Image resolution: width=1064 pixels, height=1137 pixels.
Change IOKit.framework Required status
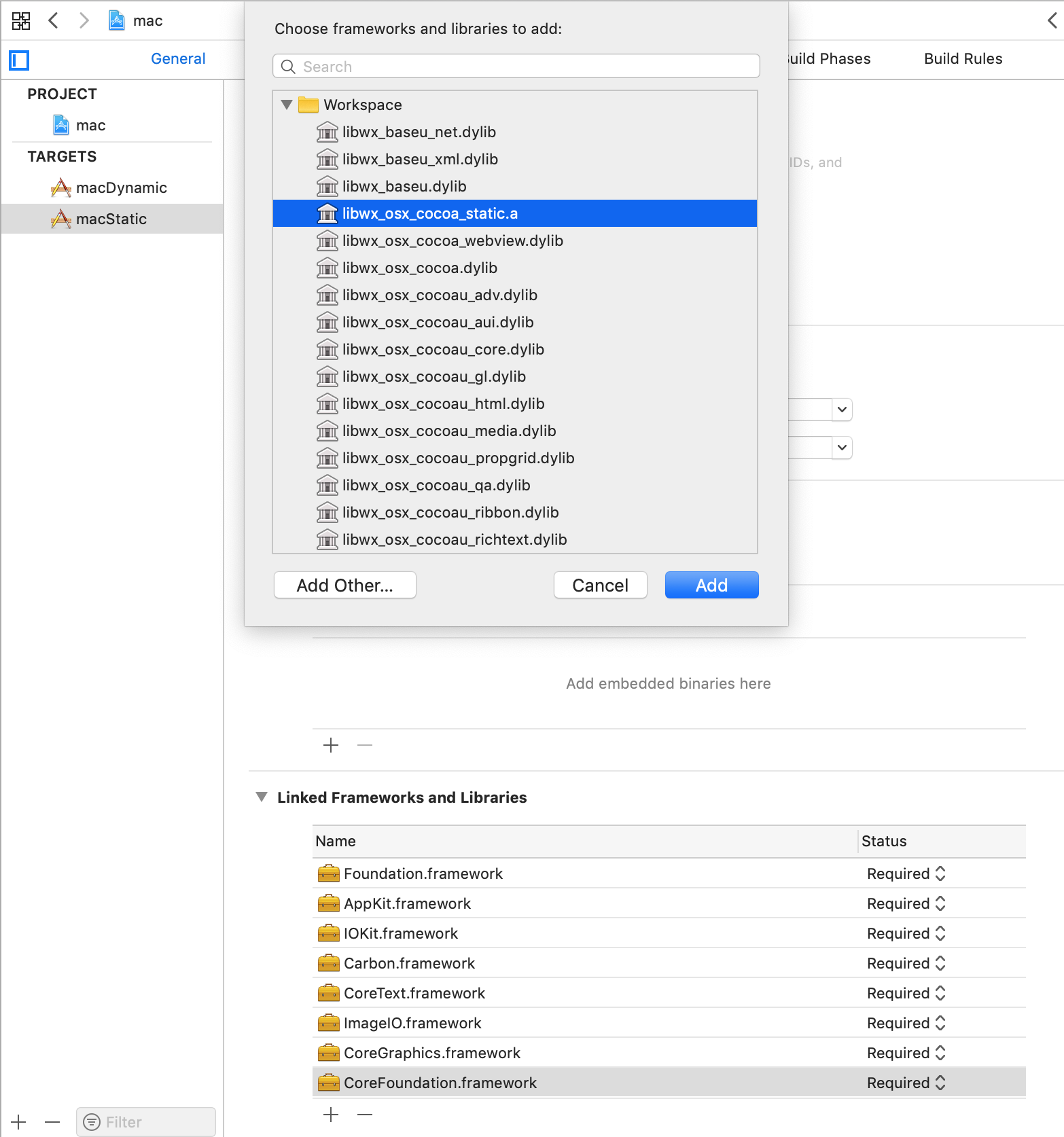906,933
